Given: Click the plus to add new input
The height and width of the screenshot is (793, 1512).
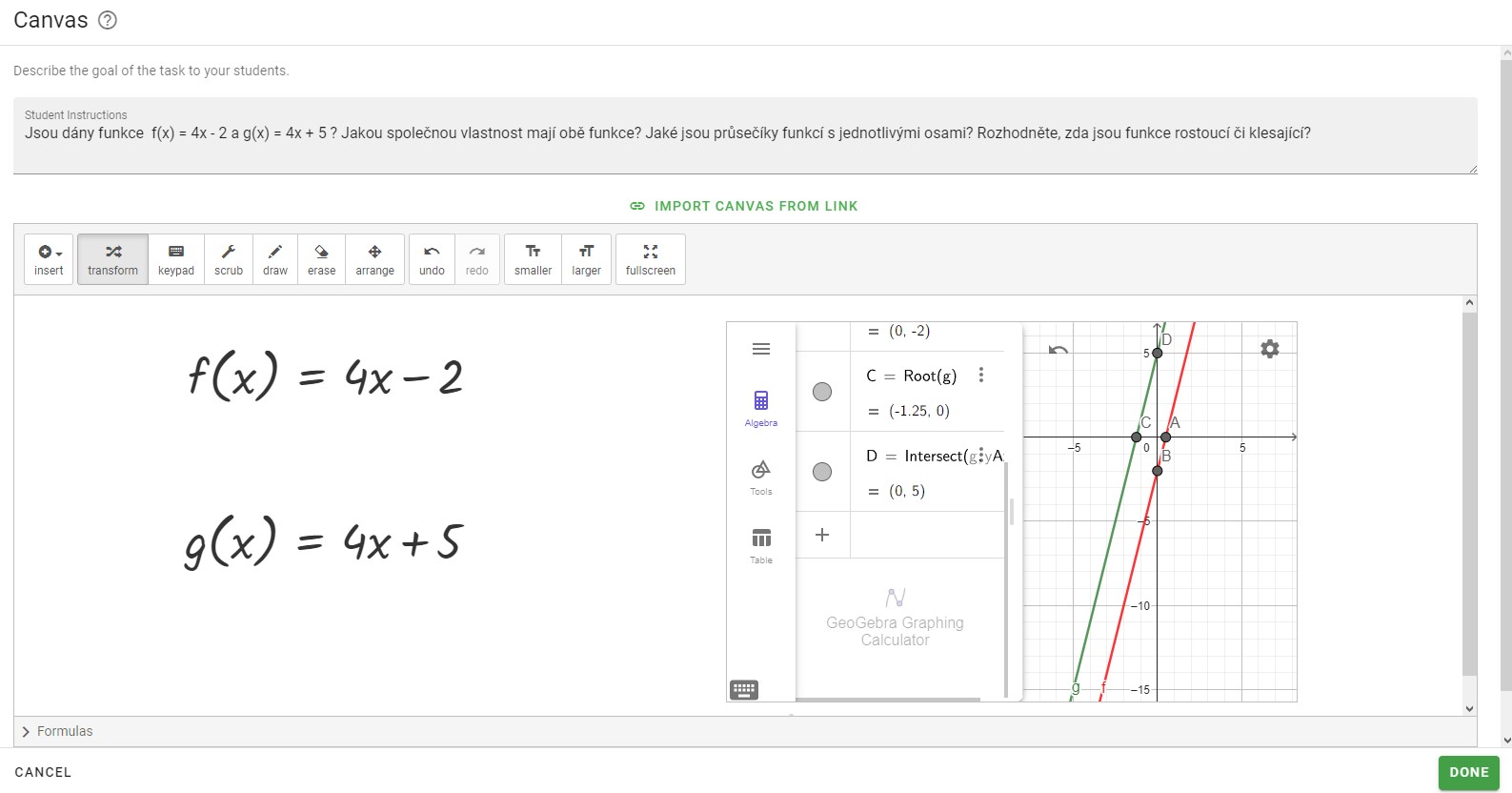Looking at the screenshot, I should (x=822, y=535).
